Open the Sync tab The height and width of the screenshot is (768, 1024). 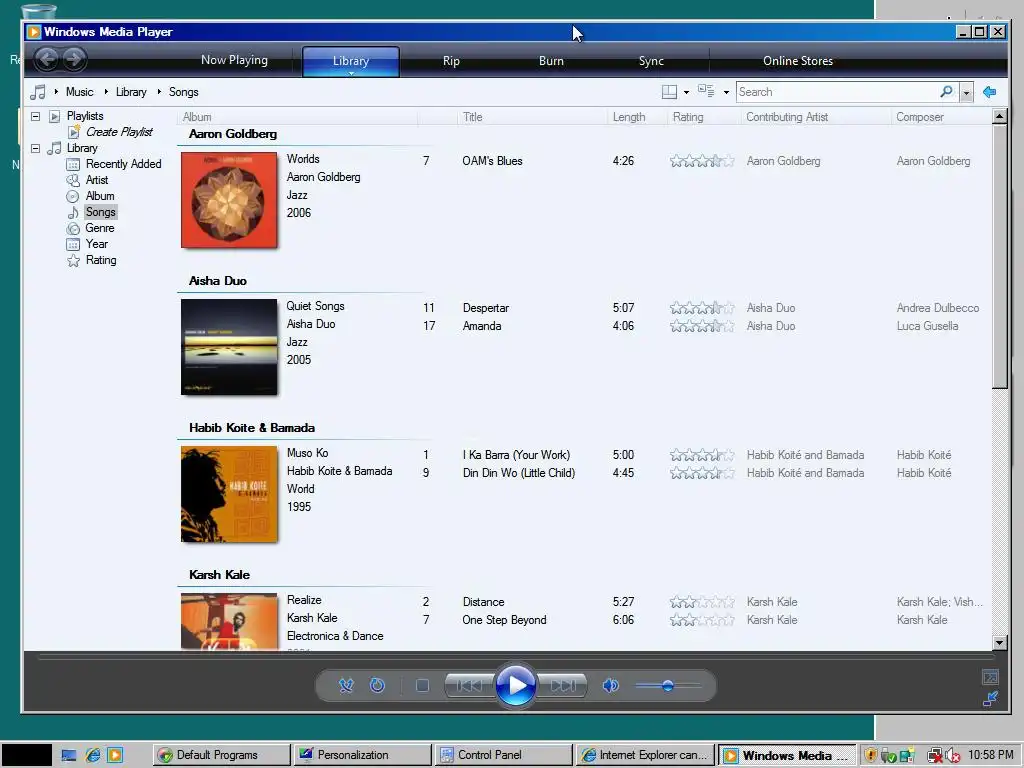tap(651, 61)
